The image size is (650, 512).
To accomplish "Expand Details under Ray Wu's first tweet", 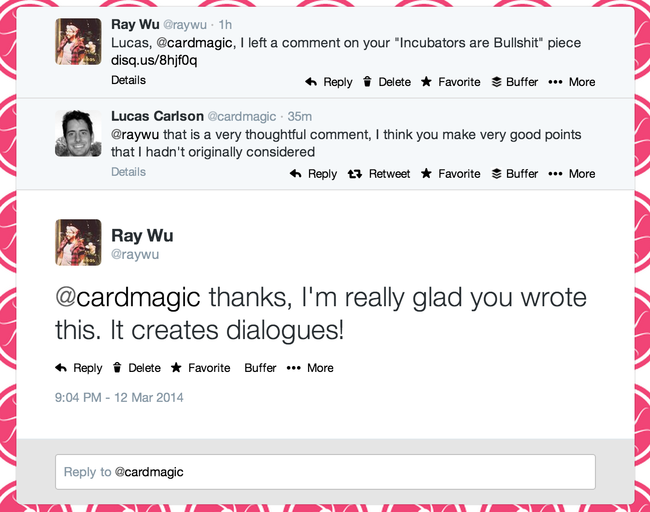I will (128, 80).
